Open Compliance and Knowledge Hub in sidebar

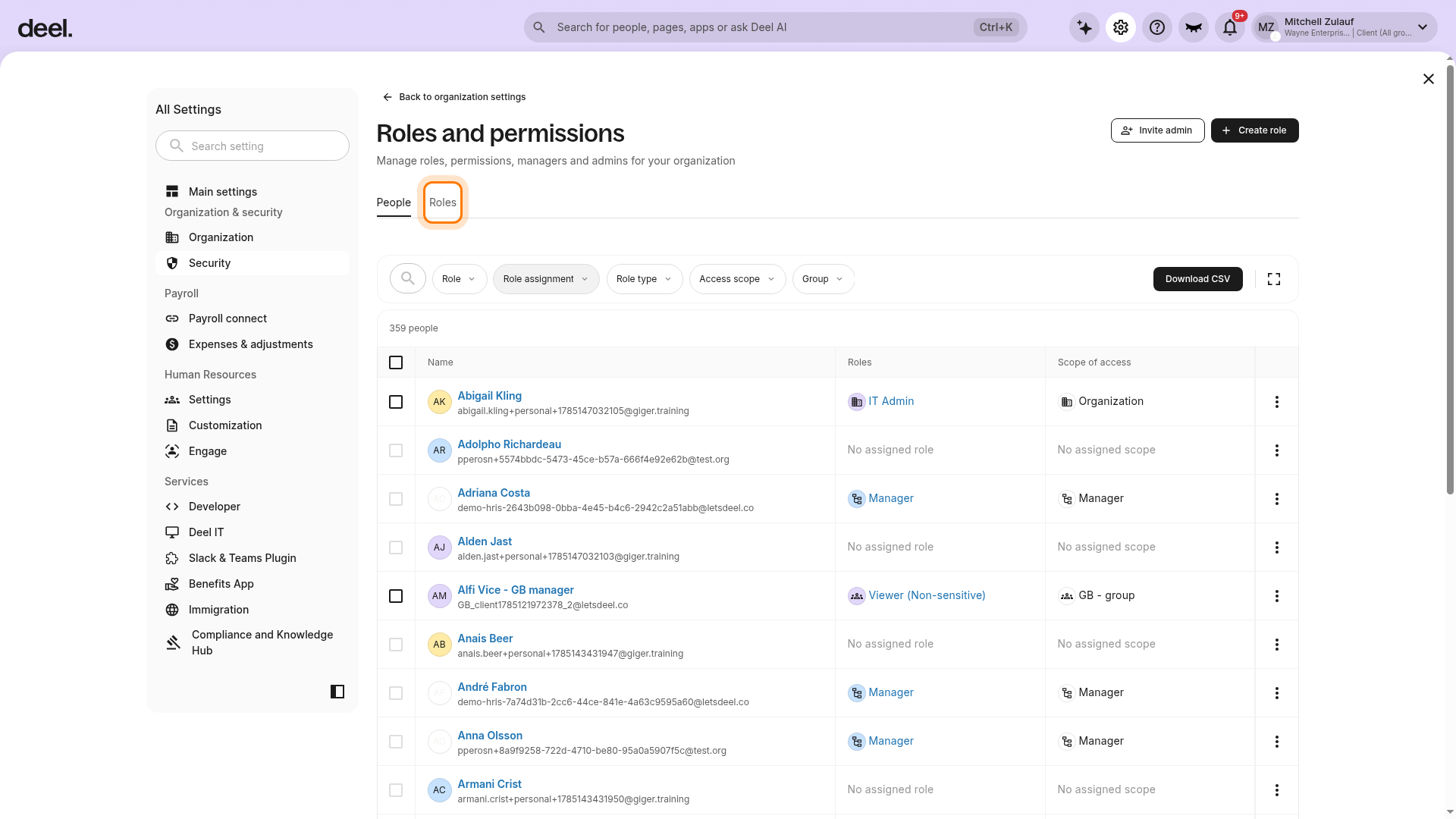click(253, 642)
